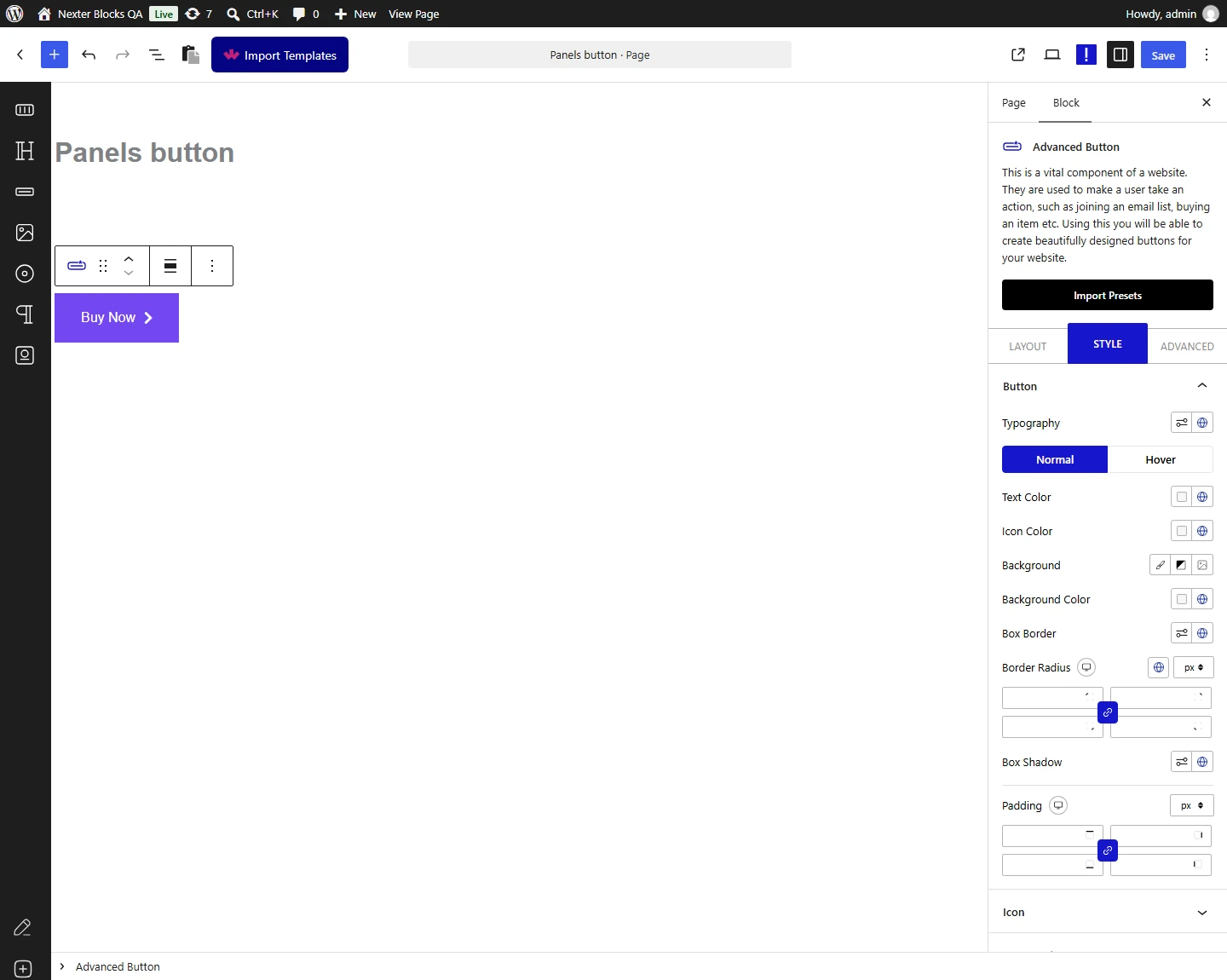Choose image background type

(x=1202, y=565)
